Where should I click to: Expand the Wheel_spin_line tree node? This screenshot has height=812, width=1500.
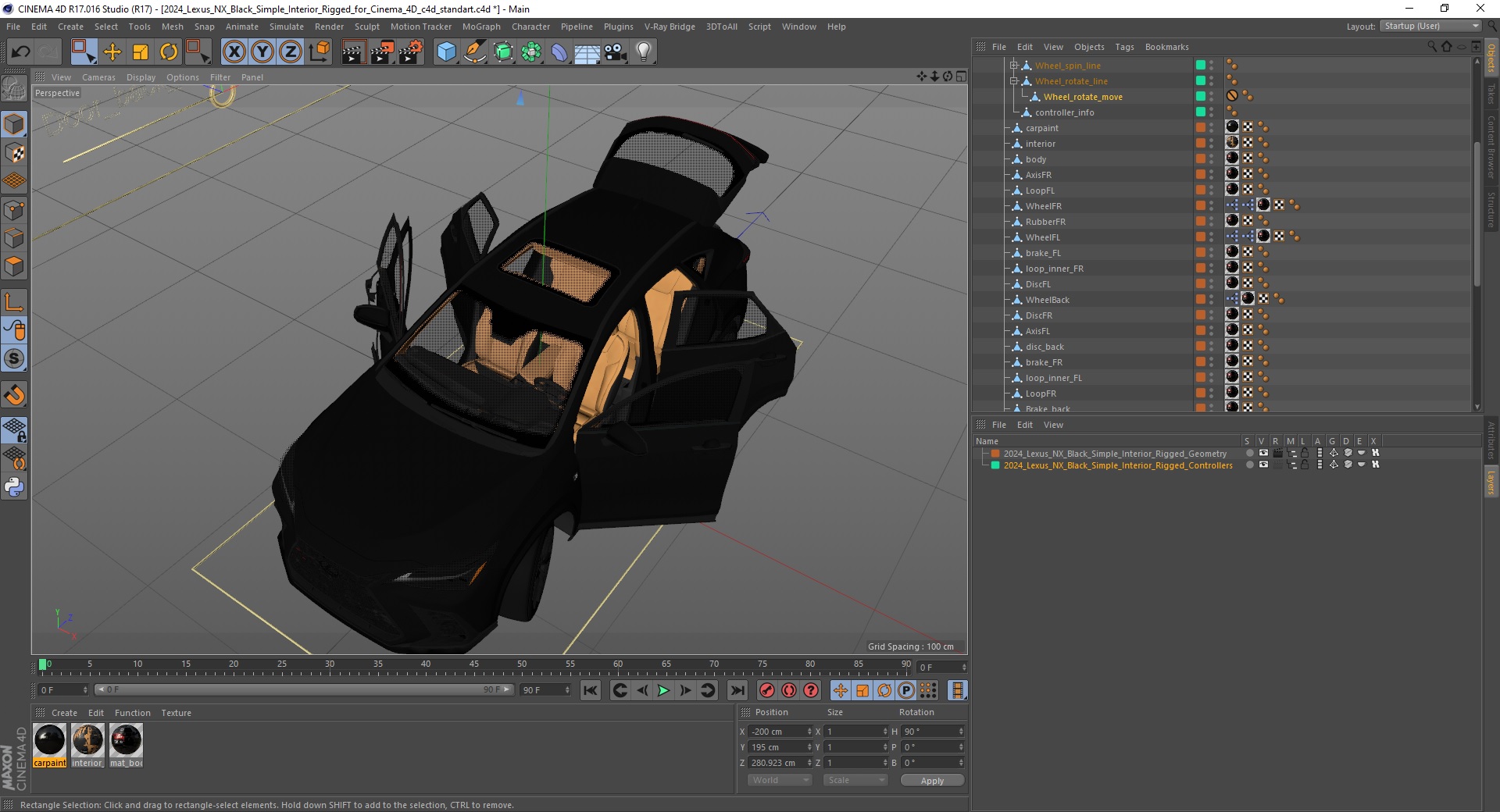point(1013,65)
